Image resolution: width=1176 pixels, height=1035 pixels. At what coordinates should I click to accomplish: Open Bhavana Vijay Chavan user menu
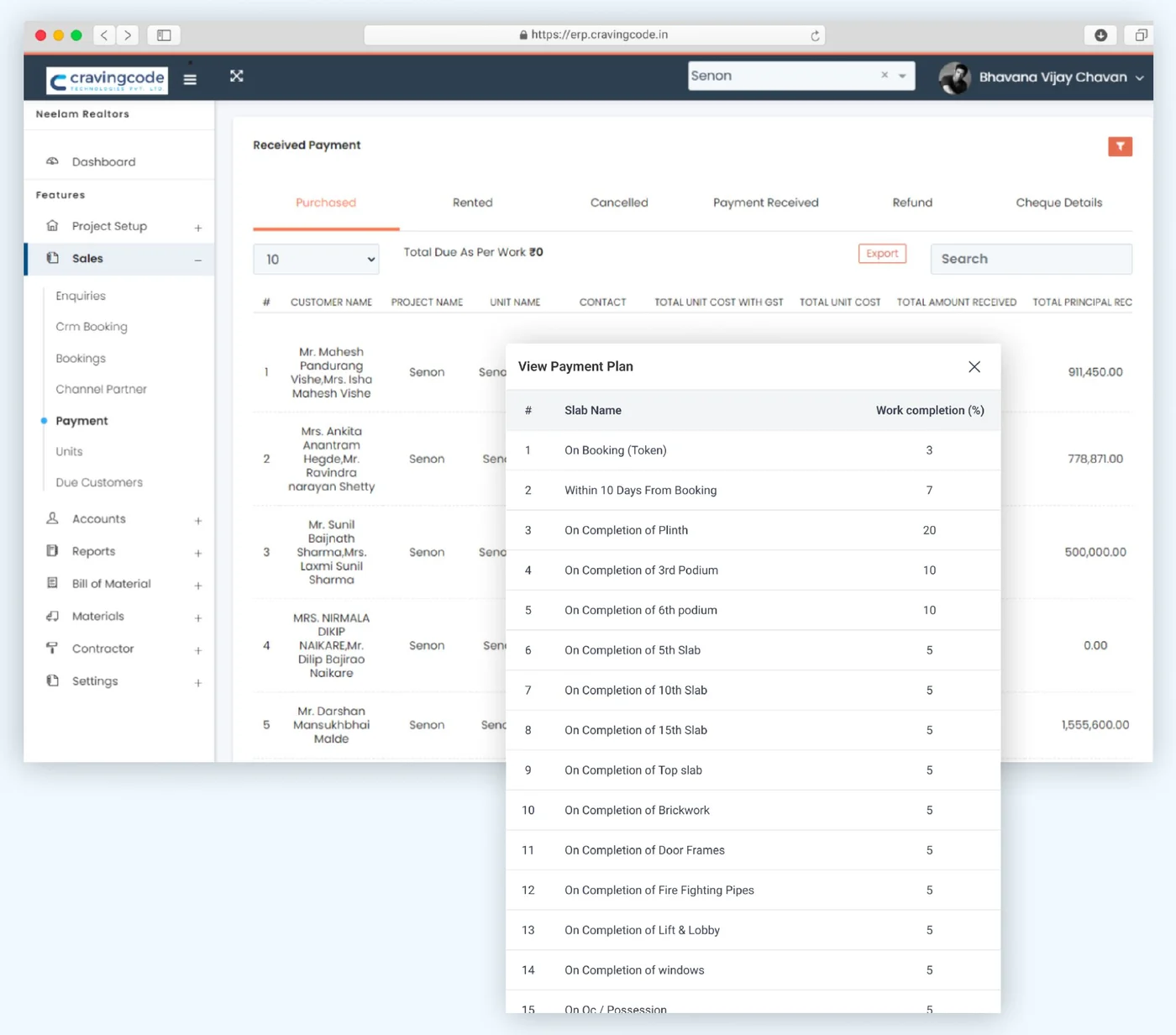1042,77
